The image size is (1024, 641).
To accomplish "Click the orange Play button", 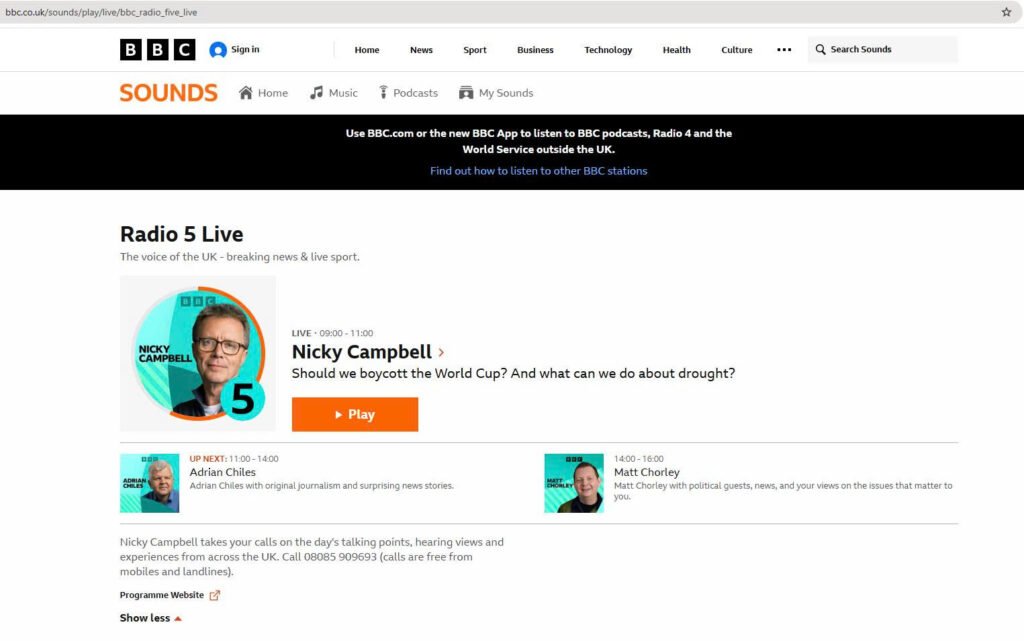I will pos(355,414).
